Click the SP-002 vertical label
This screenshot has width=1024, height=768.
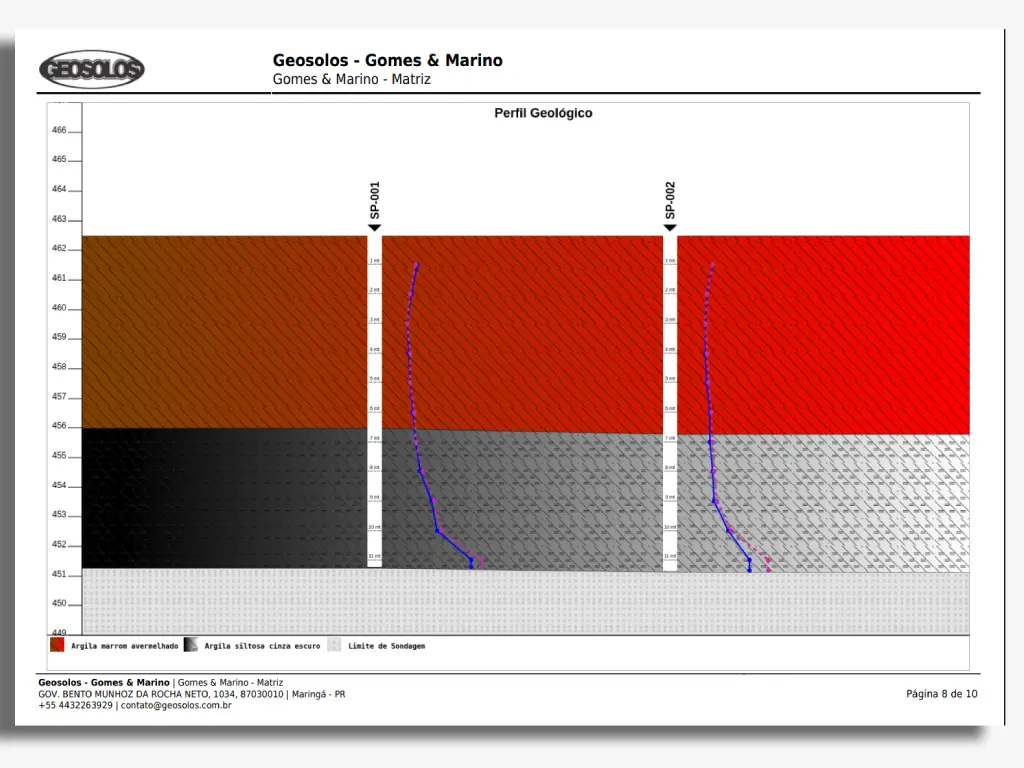point(670,200)
